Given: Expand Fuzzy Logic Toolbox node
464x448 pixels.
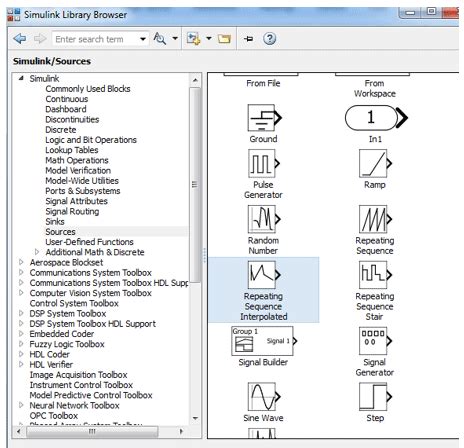Looking at the screenshot, I should click(x=21, y=344).
